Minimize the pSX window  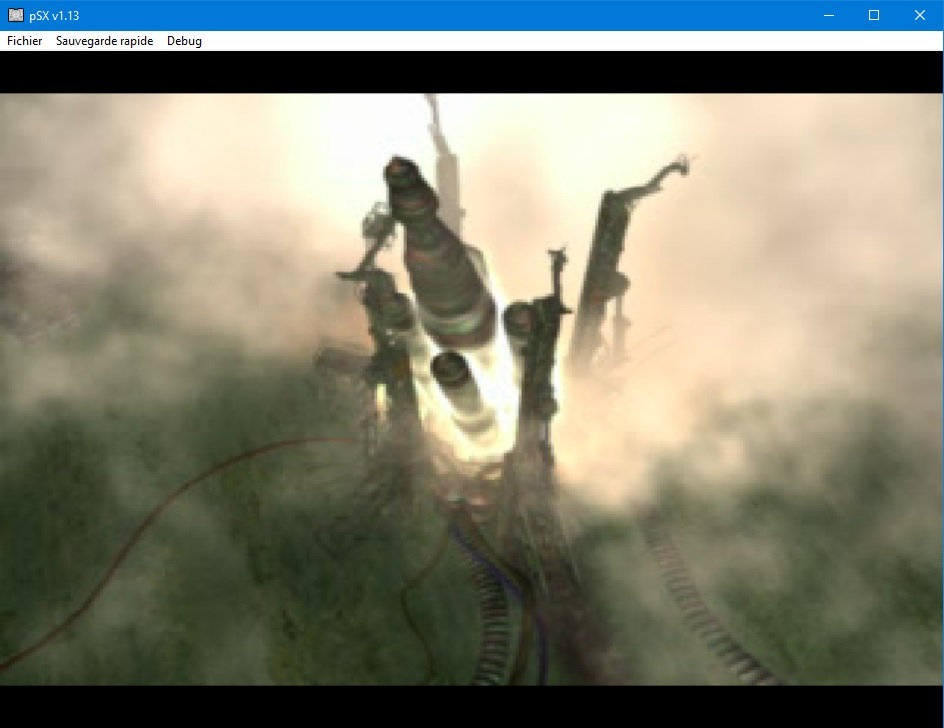(x=829, y=15)
